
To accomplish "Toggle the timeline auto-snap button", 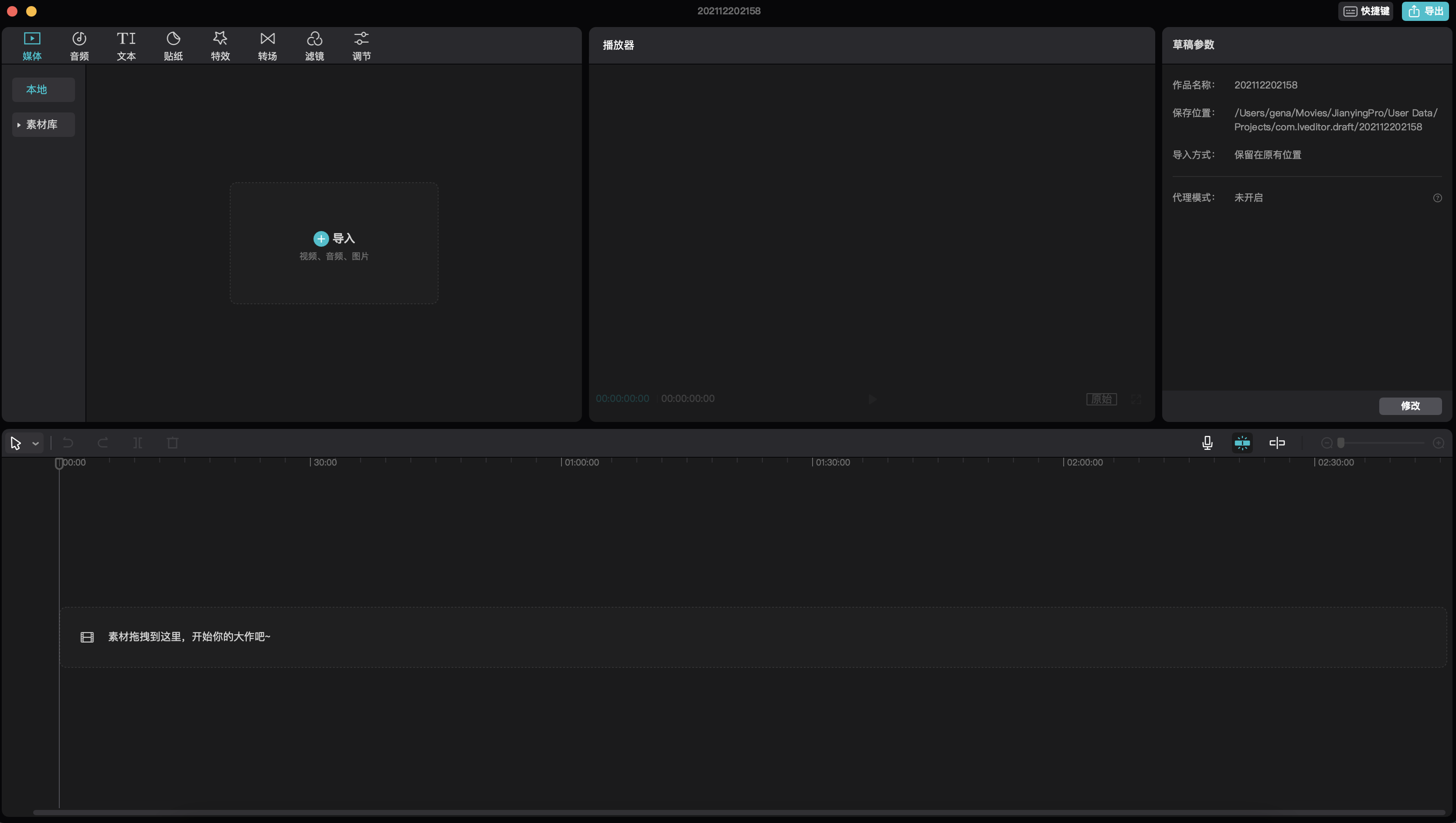I will point(1242,442).
